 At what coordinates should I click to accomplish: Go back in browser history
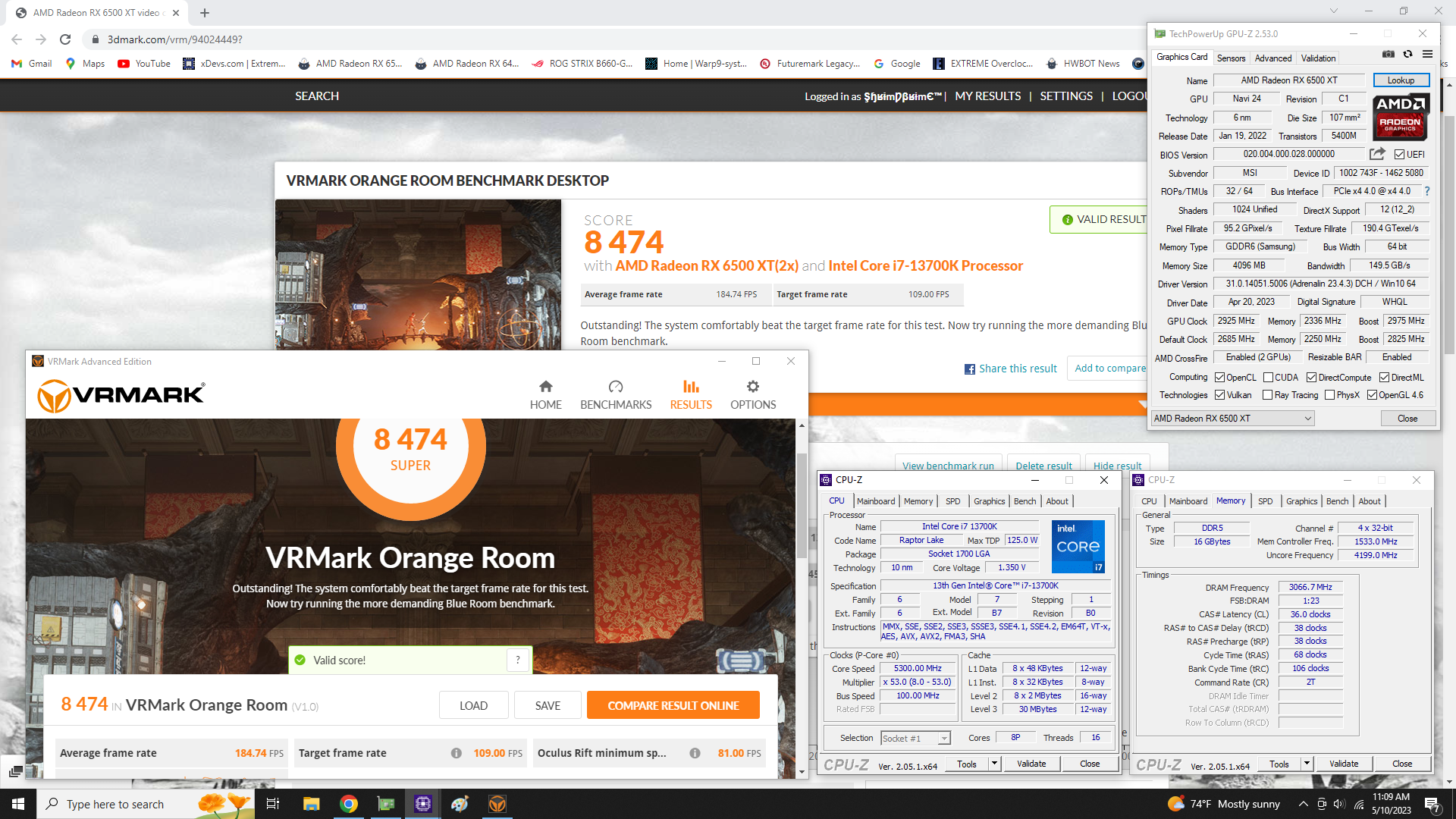point(17,39)
